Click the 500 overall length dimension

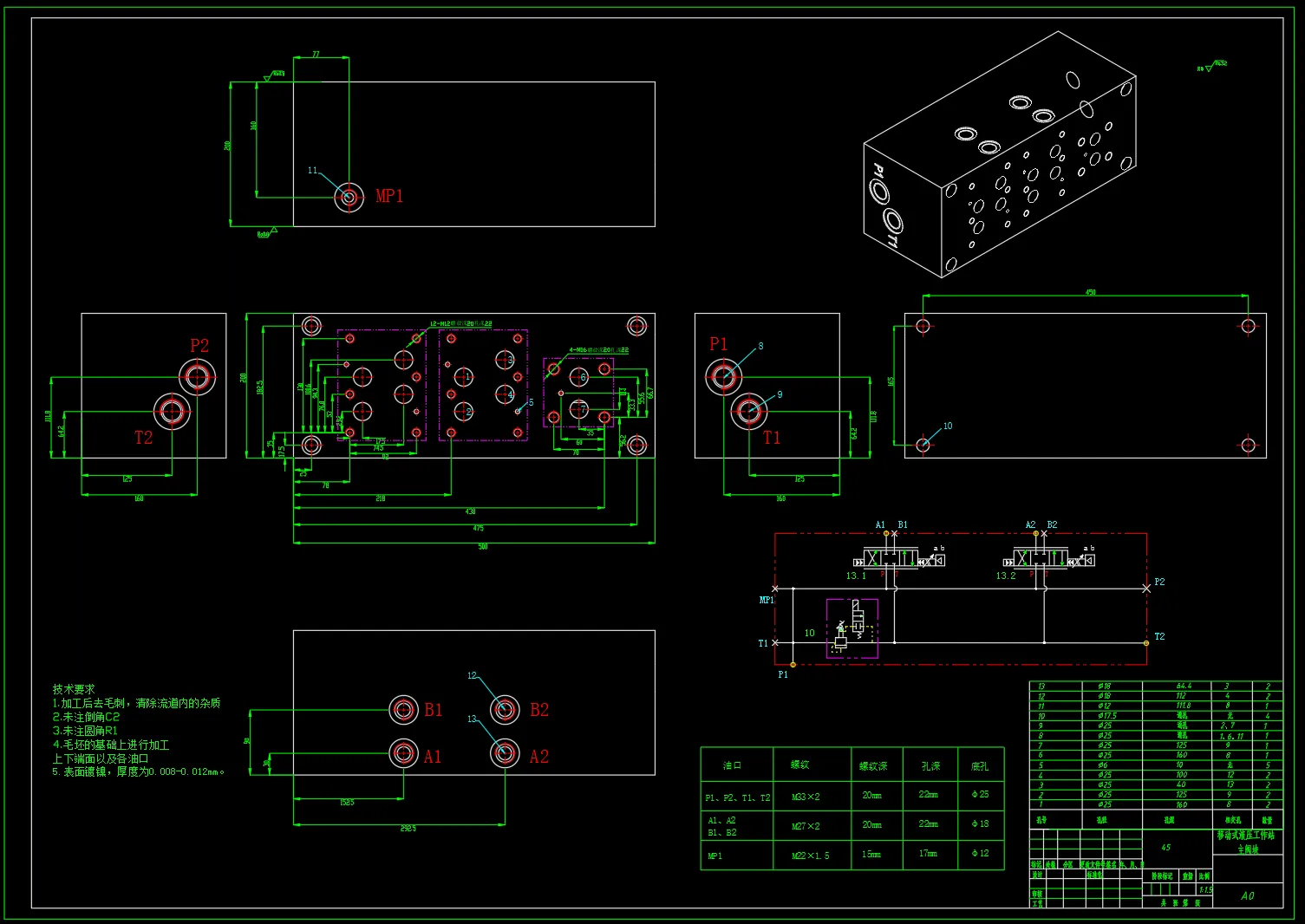483,547
